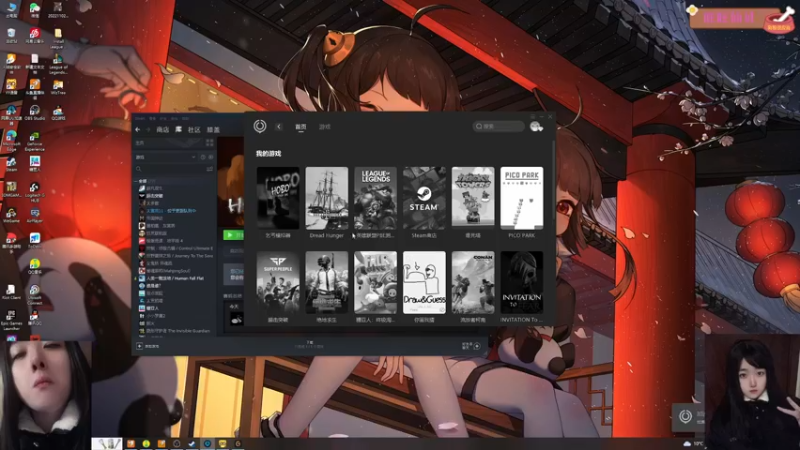Select 主页 row in Steam library
Screen dimensions: 800x450
[x=168, y=143]
